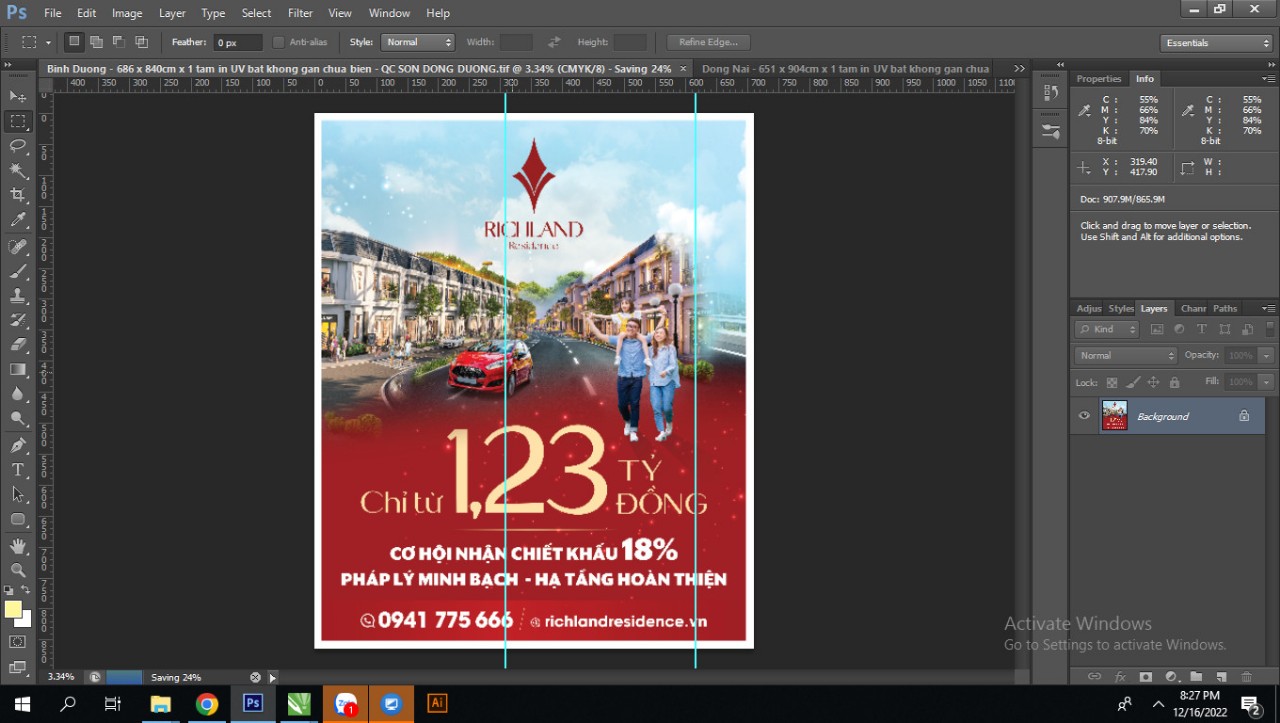Select the Lasso tool
The width and height of the screenshot is (1280, 723).
(18, 146)
